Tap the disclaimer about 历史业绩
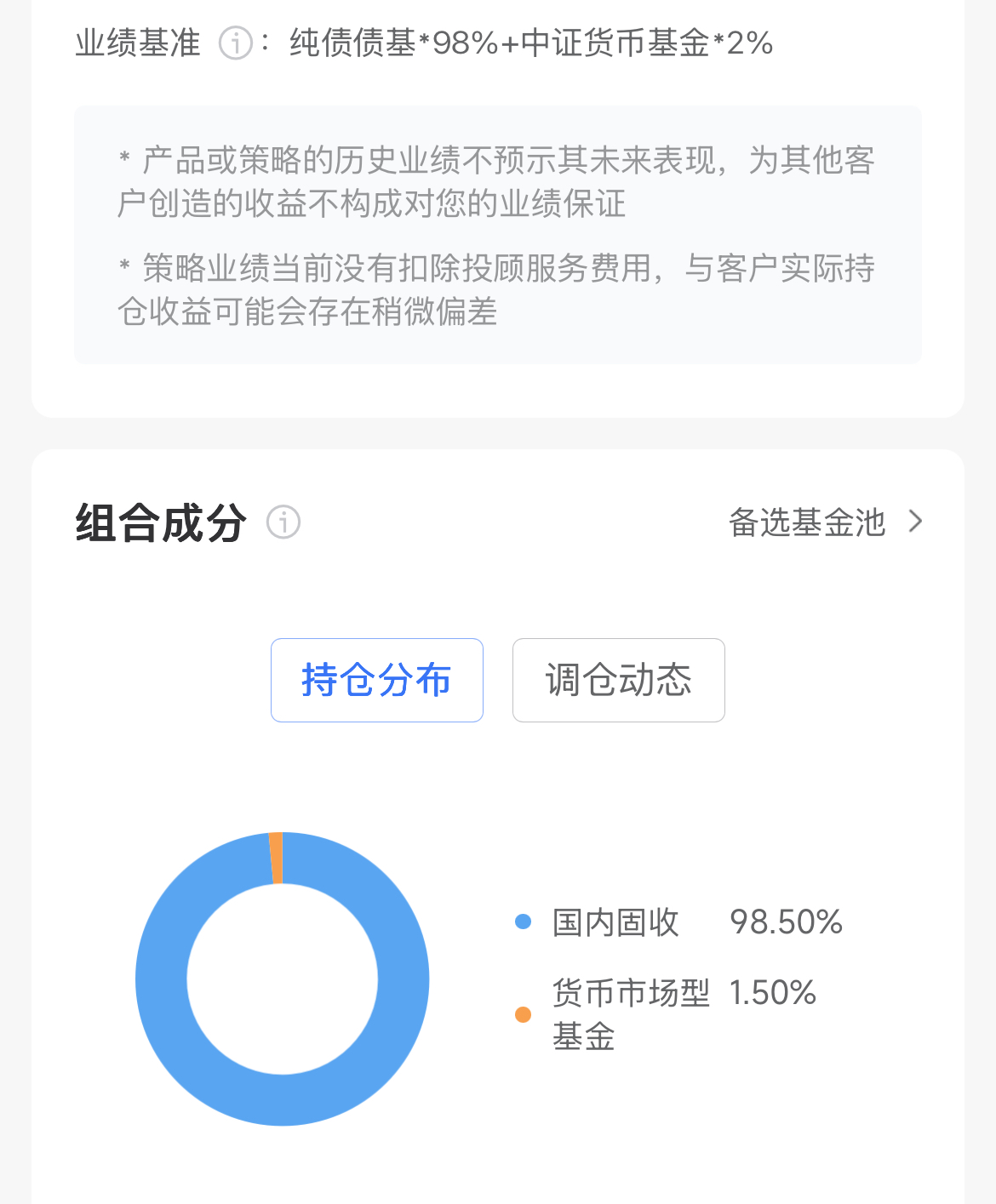Viewport: 996px width, 1204px height. tap(496, 181)
